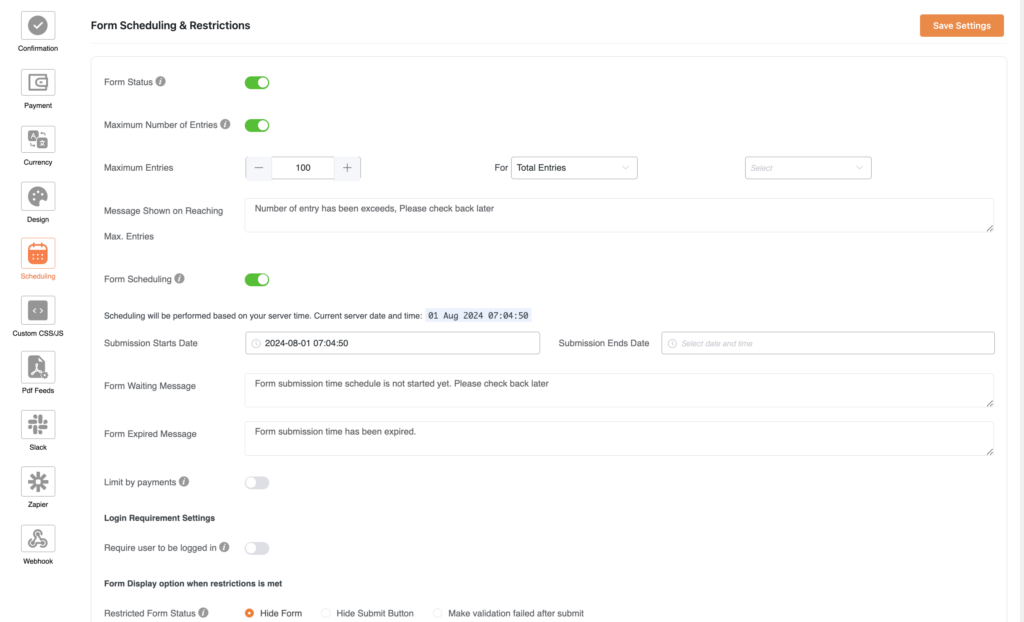Image resolution: width=1024 pixels, height=622 pixels.
Task: Open the Design palette icon
Action: click(x=38, y=196)
